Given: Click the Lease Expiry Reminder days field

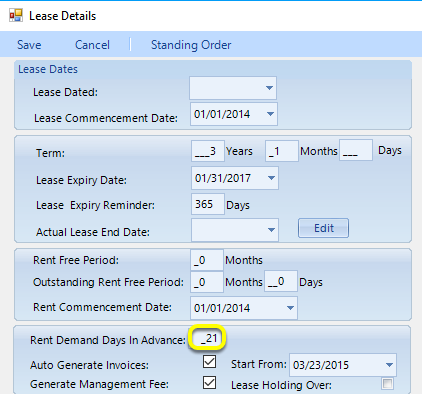Looking at the screenshot, I should (208, 204).
